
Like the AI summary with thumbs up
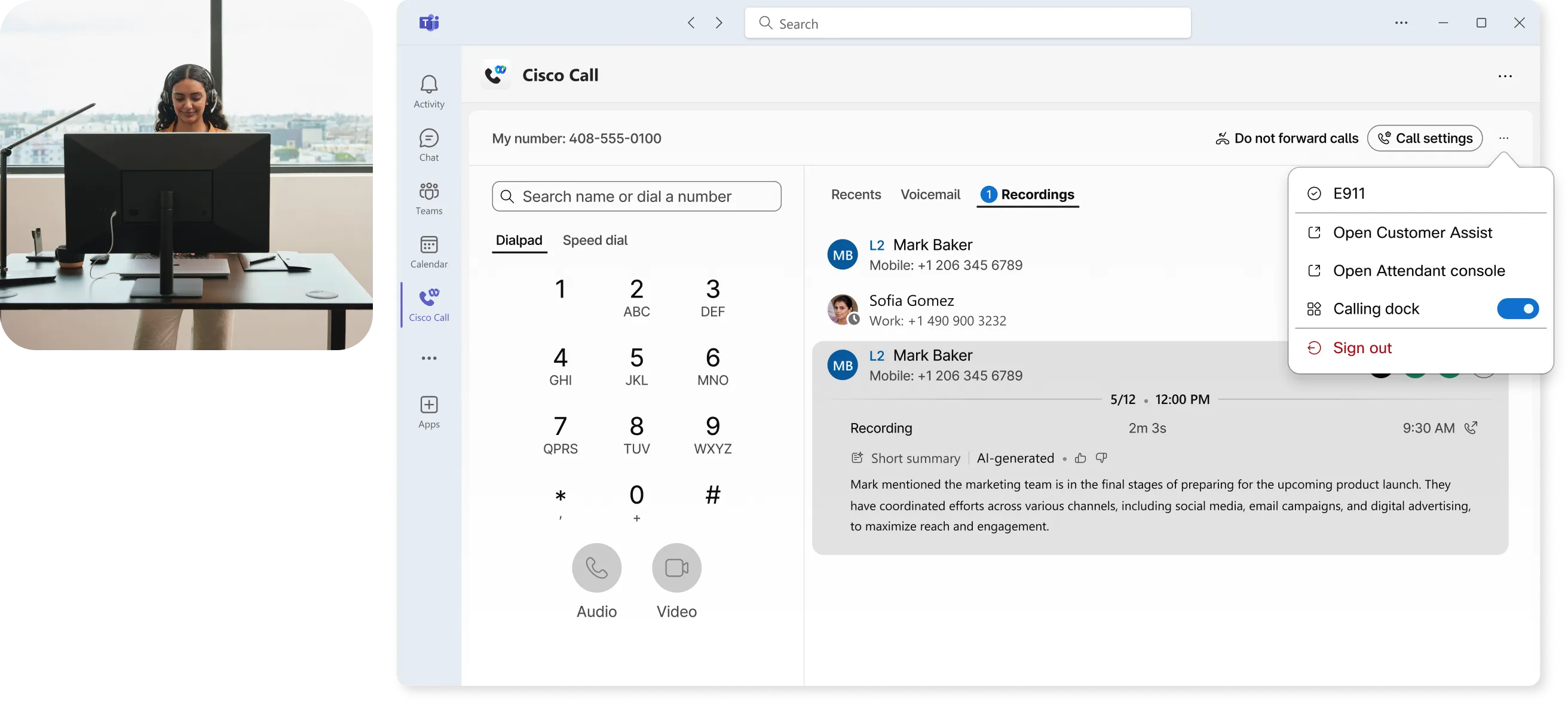point(1080,458)
